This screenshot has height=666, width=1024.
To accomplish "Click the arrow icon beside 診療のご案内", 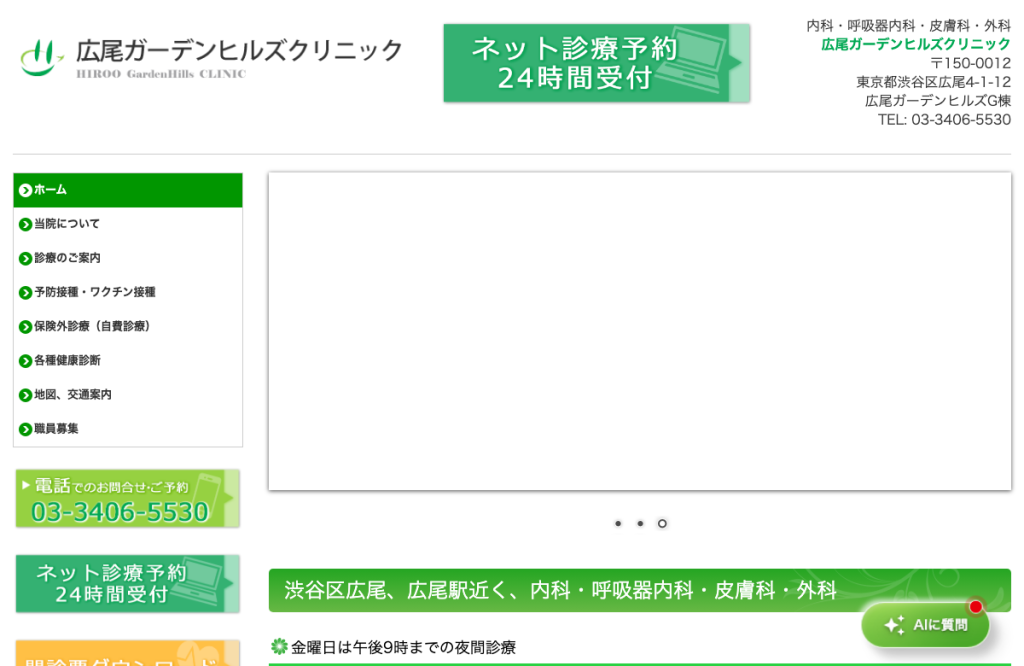I will point(25,259).
